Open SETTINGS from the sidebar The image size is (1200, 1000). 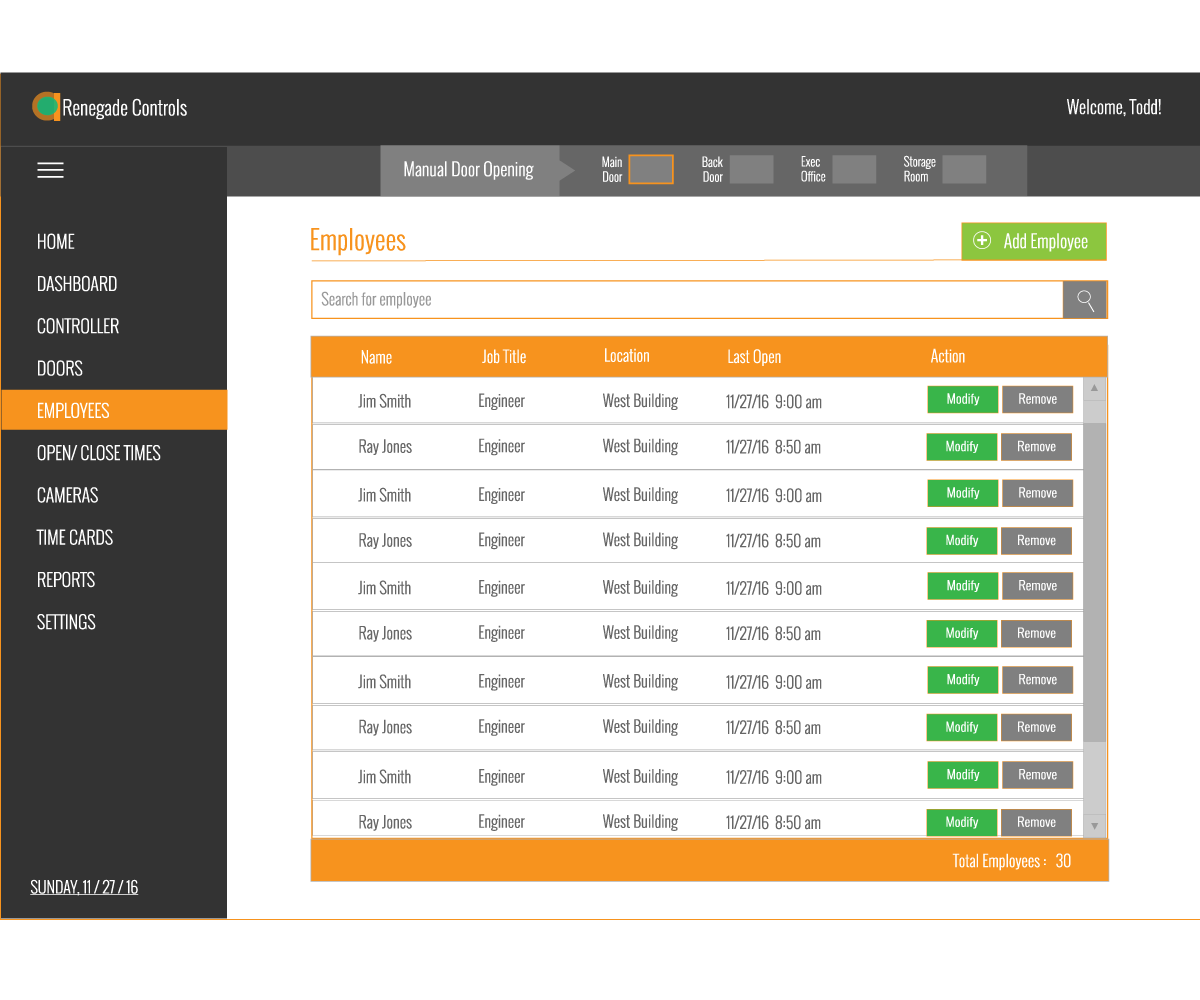coord(65,621)
